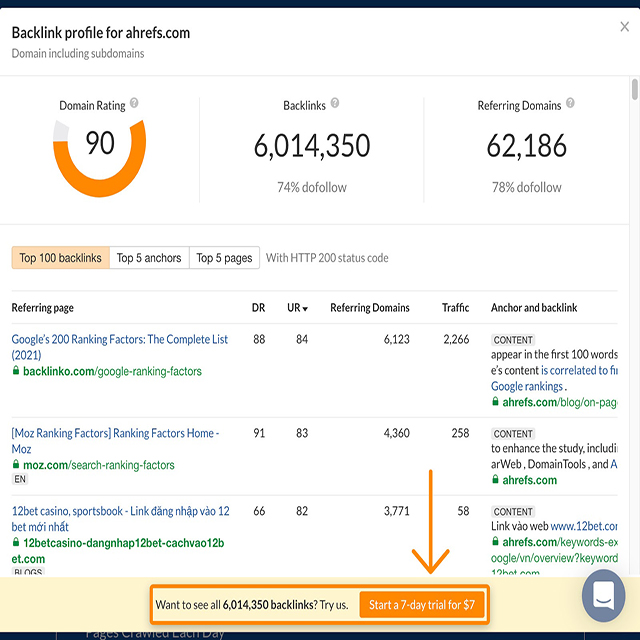Open backlinko.com/google-ranking-factors URL

[112, 371]
